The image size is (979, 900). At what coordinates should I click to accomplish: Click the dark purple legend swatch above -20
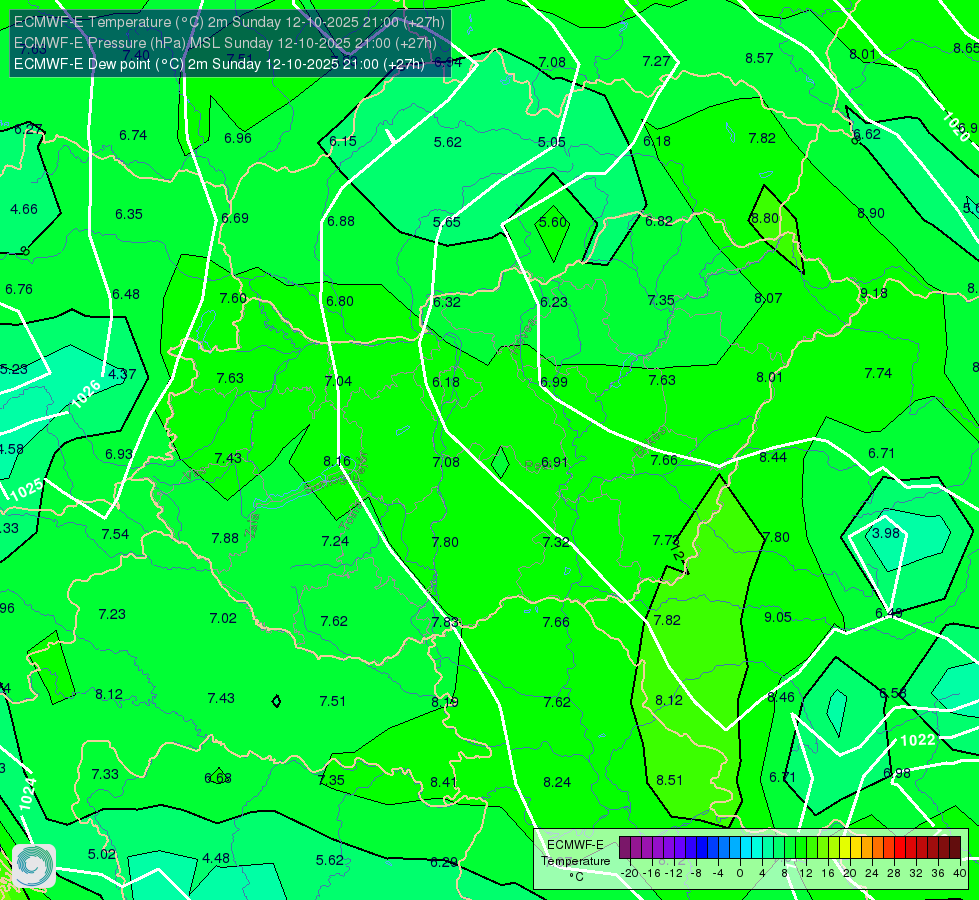(x=625, y=848)
